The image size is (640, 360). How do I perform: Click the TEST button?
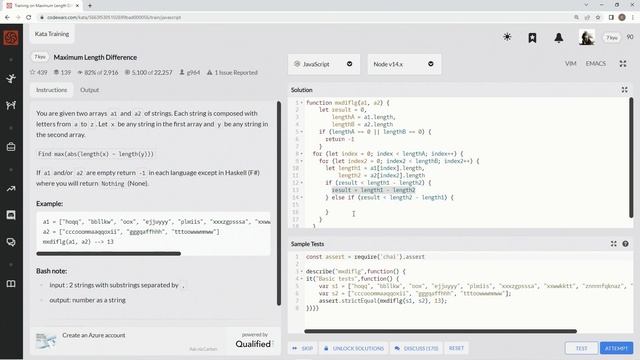581,348
